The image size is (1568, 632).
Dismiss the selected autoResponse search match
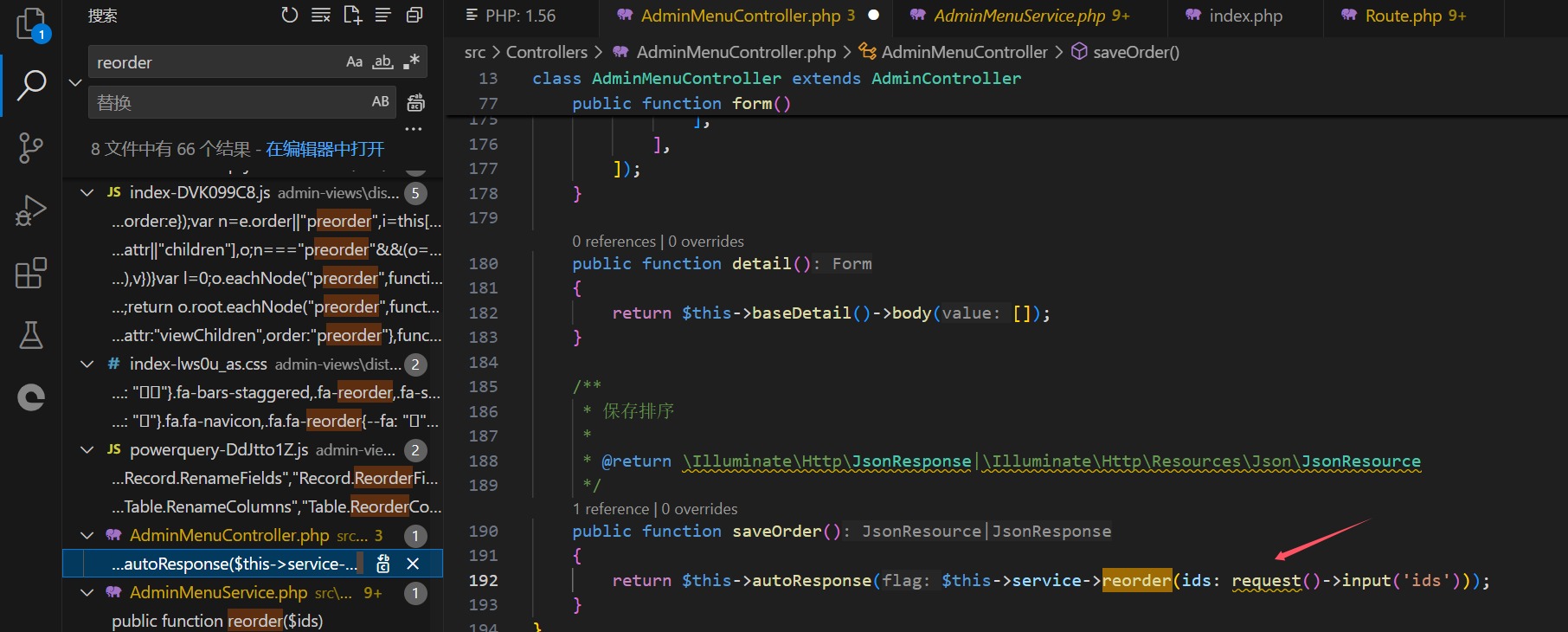pos(413,564)
